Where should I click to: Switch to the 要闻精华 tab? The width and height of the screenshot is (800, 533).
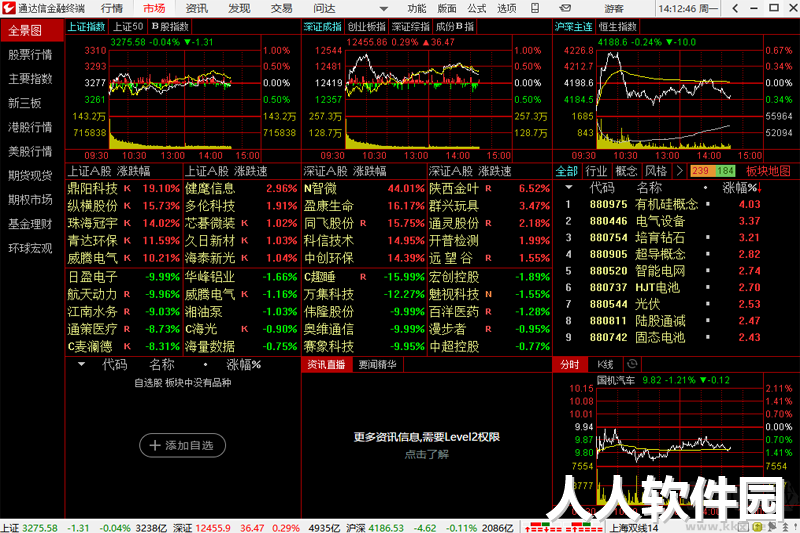[378, 364]
